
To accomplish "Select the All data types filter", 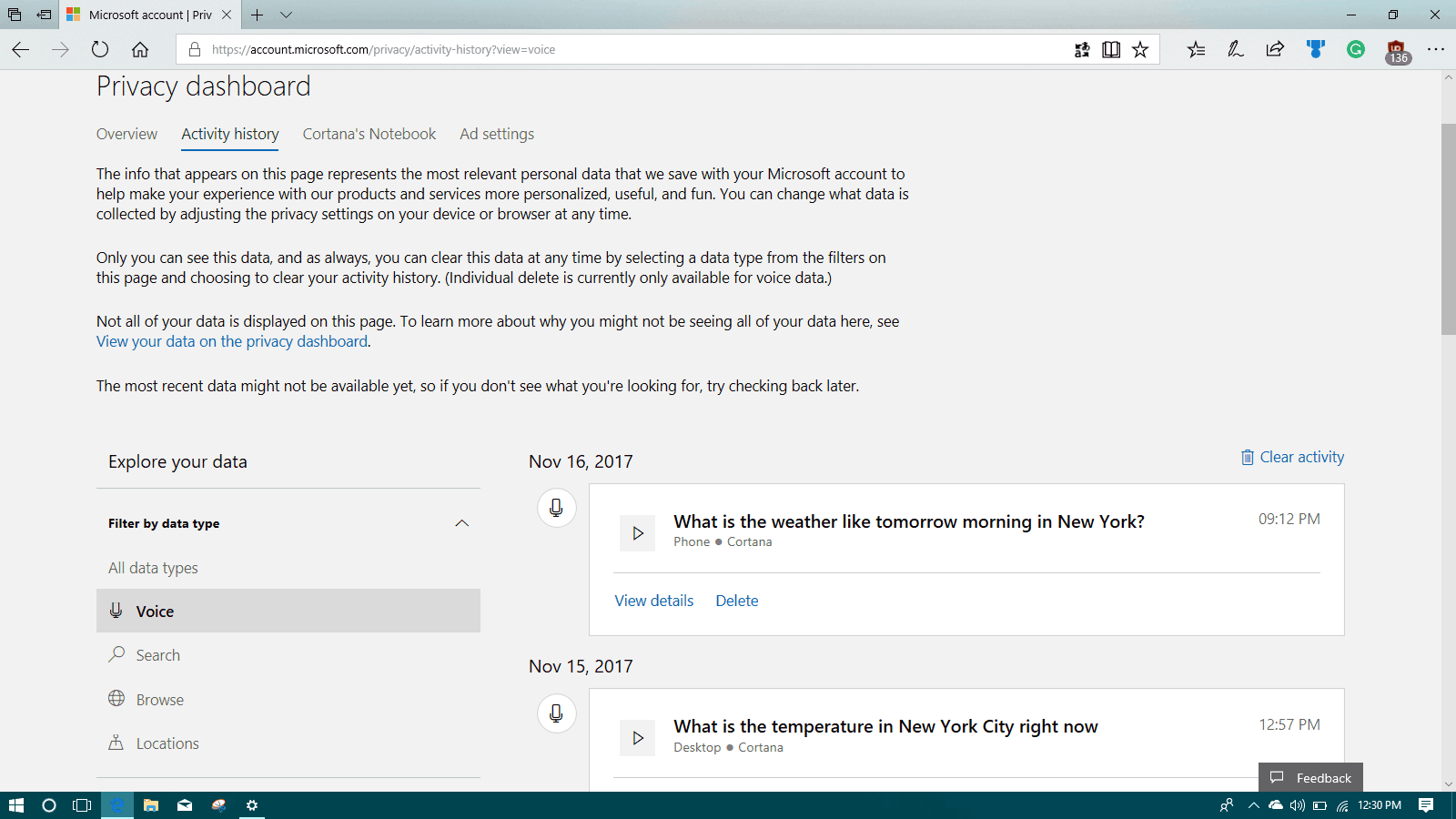I will (x=153, y=568).
